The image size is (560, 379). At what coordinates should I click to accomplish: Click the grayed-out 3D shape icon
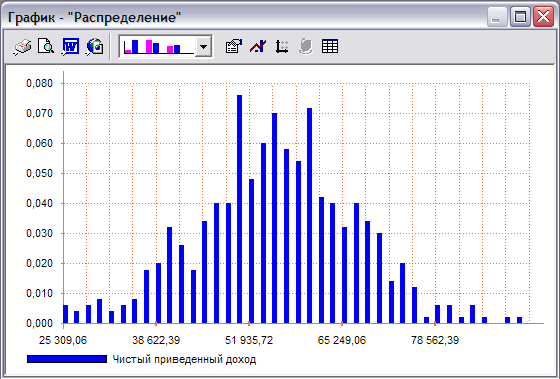306,47
